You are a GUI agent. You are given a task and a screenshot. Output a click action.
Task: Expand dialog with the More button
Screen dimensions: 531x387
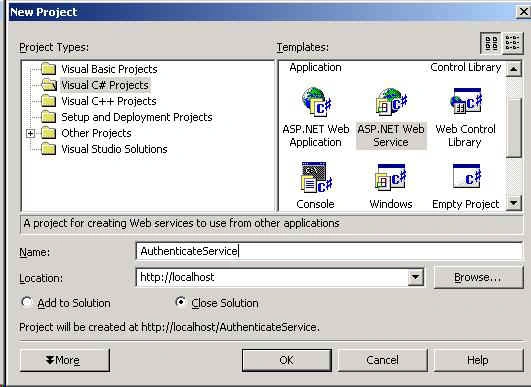coord(65,360)
